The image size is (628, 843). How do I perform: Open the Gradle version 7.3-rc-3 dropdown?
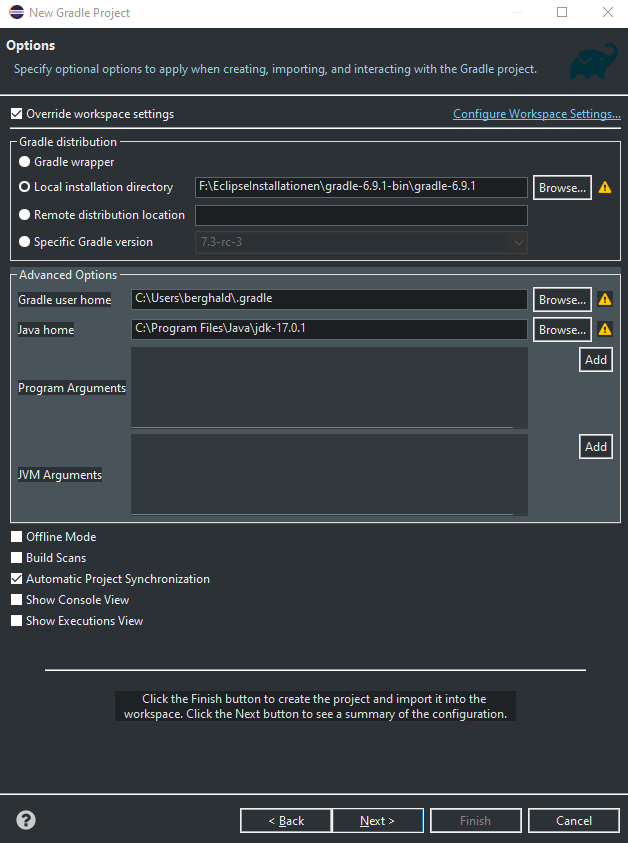tap(361, 242)
